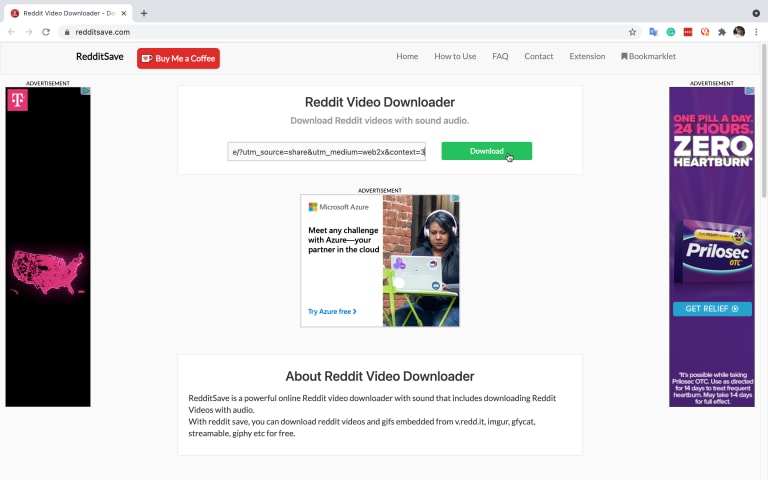Close the Reddit Video Downloader tab
This screenshot has height=480, width=768.
tap(124, 13)
